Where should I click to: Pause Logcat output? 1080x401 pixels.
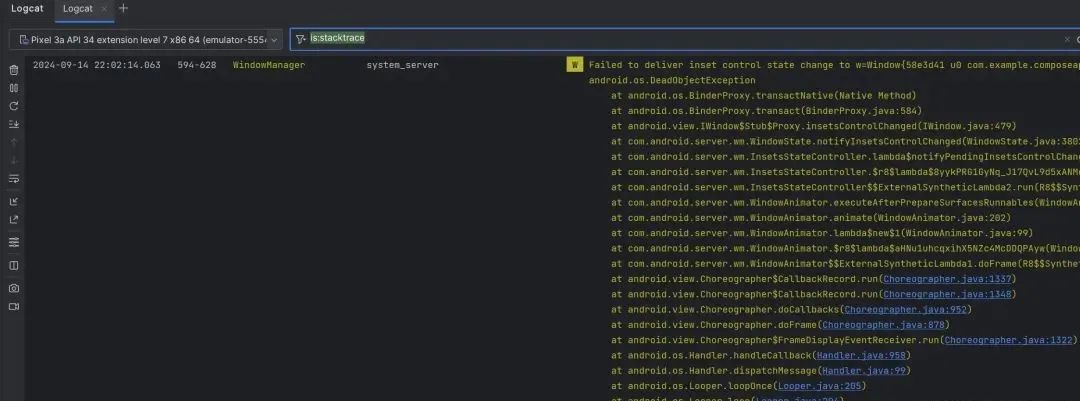click(13, 88)
